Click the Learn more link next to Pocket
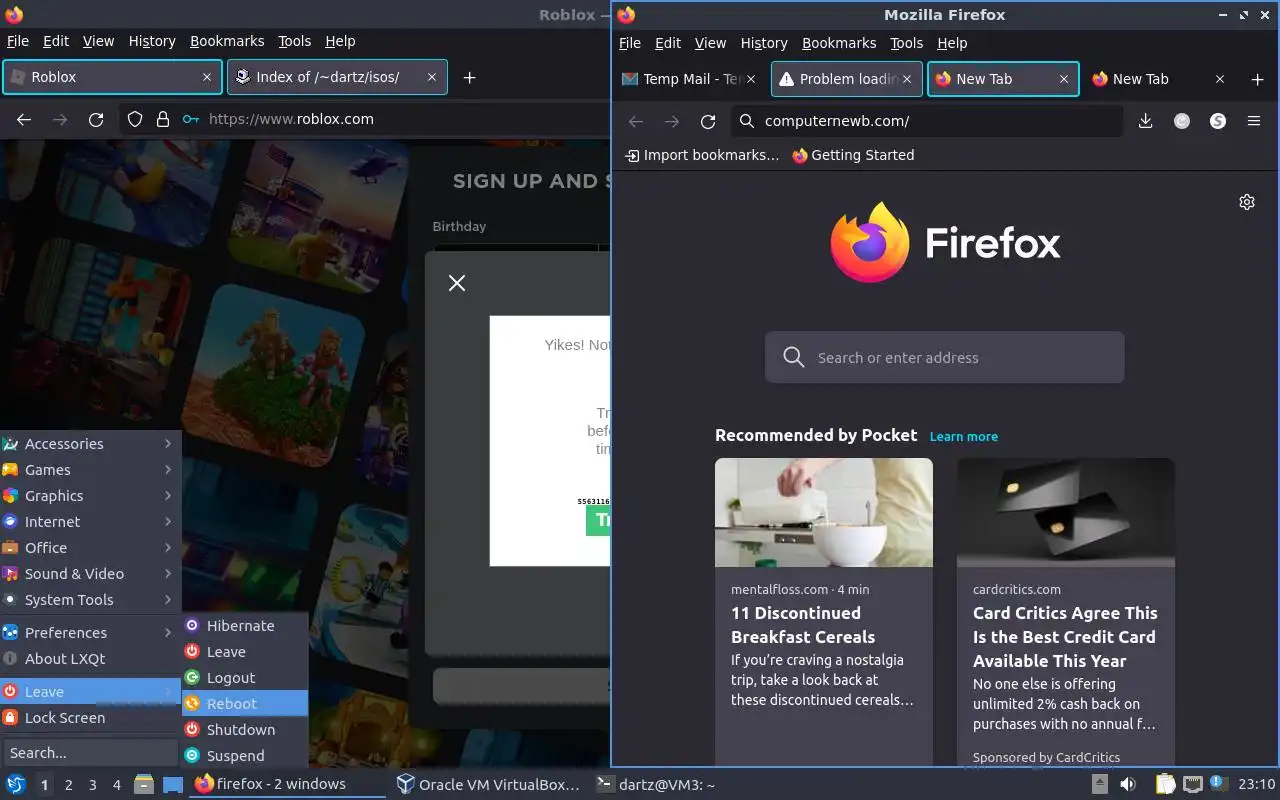Screen dimensions: 1280x800 964,436
